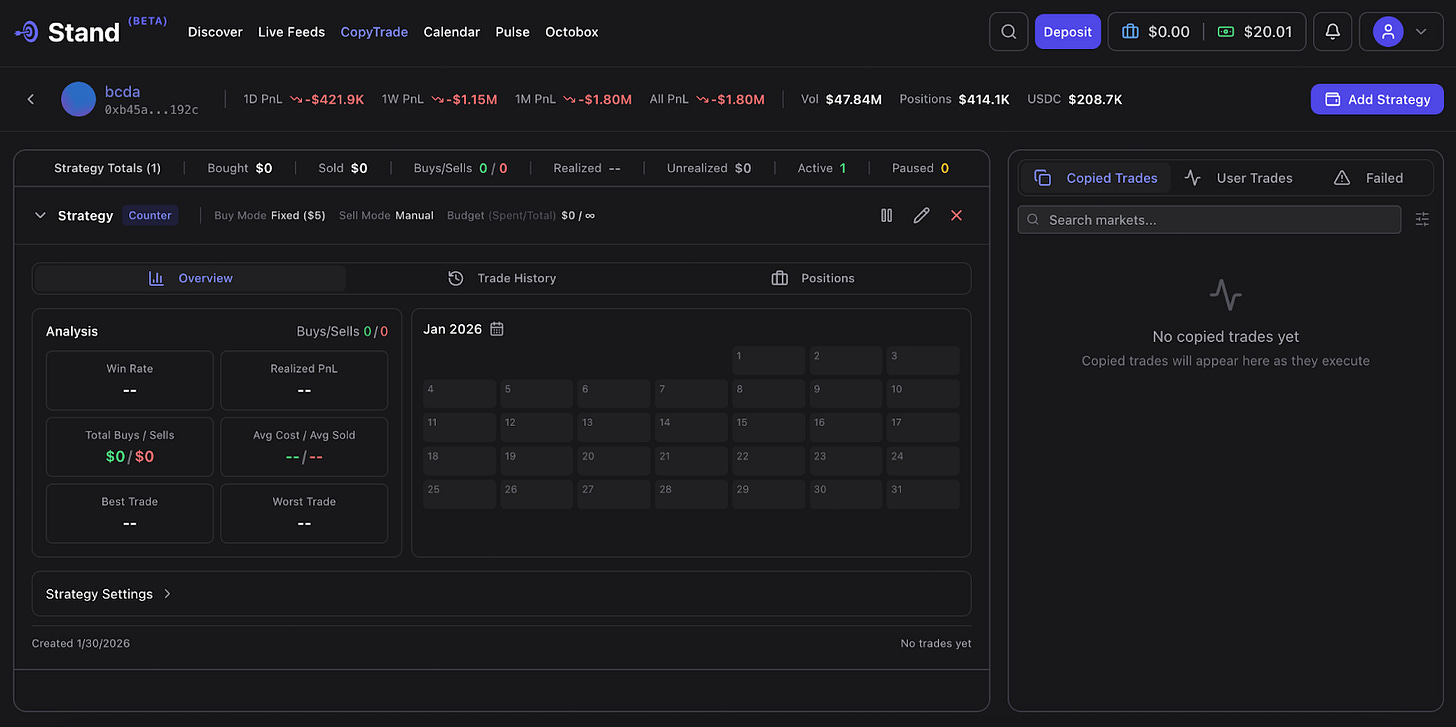1456x727 pixels.
Task: Click the USDC $208.7K stat
Action: 1075,99
